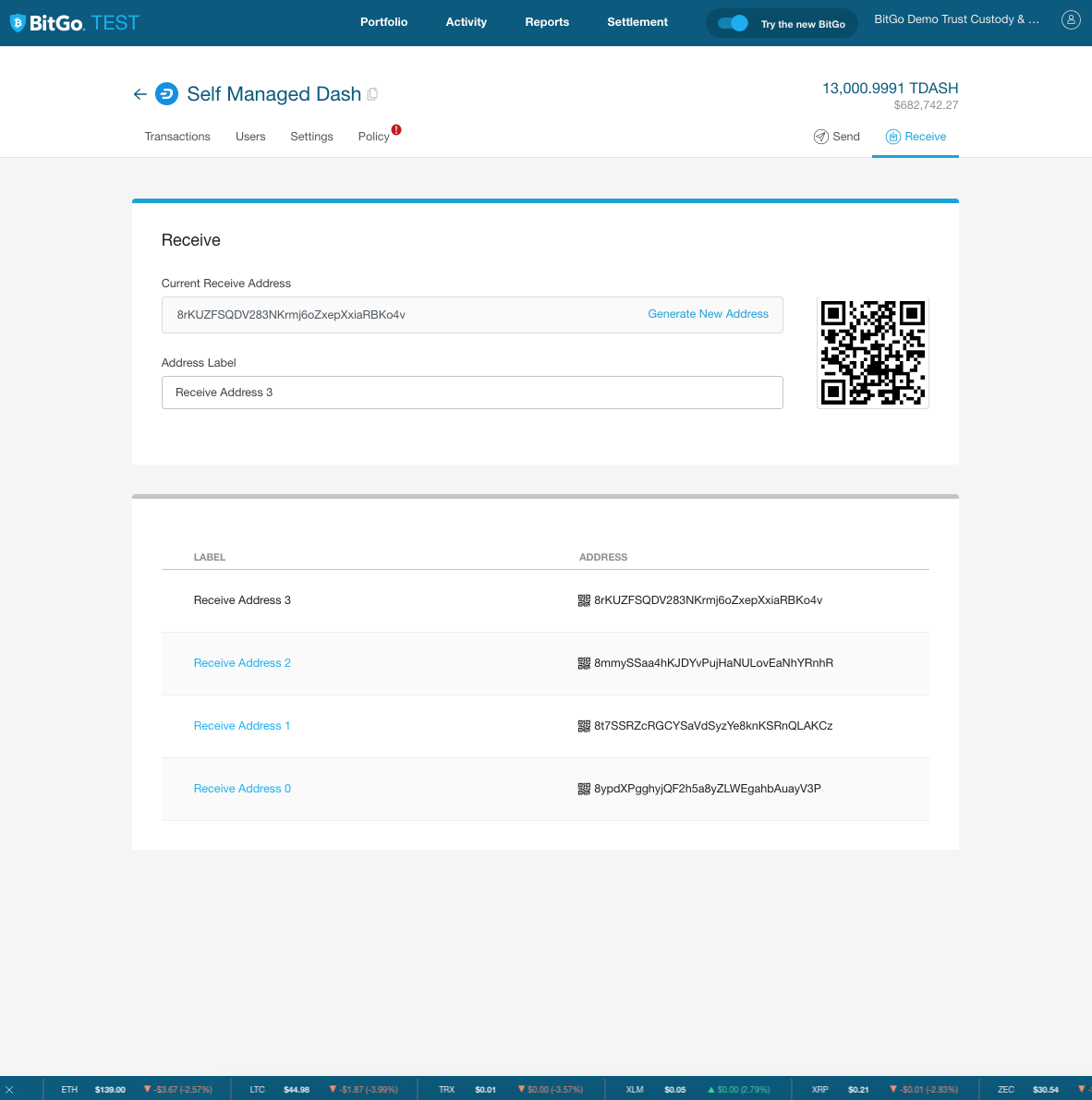Click the large receive address QR code
This screenshot has width=1092, height=1100.
[873, 353]
